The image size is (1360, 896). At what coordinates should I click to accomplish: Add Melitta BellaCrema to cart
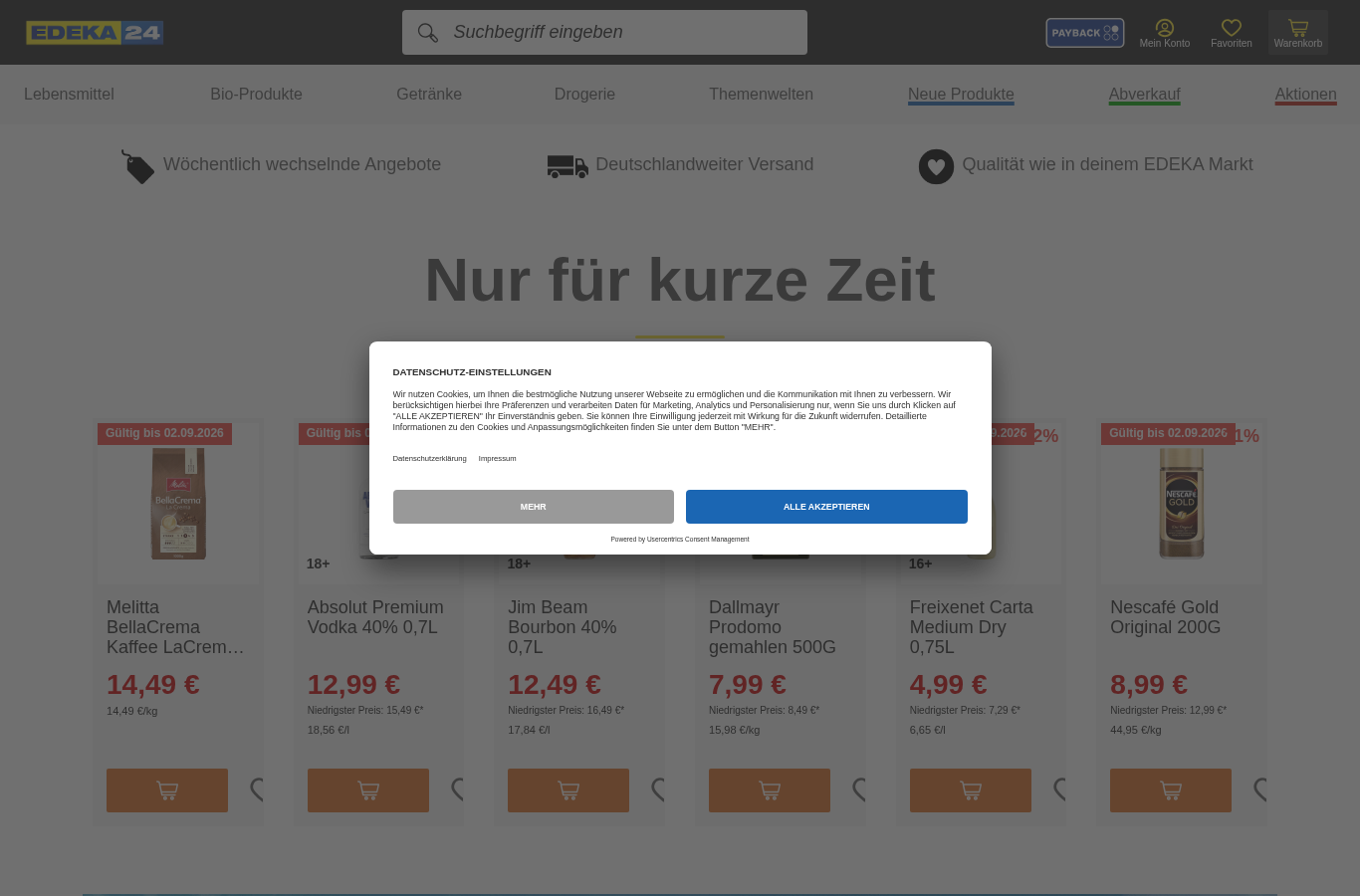(x=167, y=790)
